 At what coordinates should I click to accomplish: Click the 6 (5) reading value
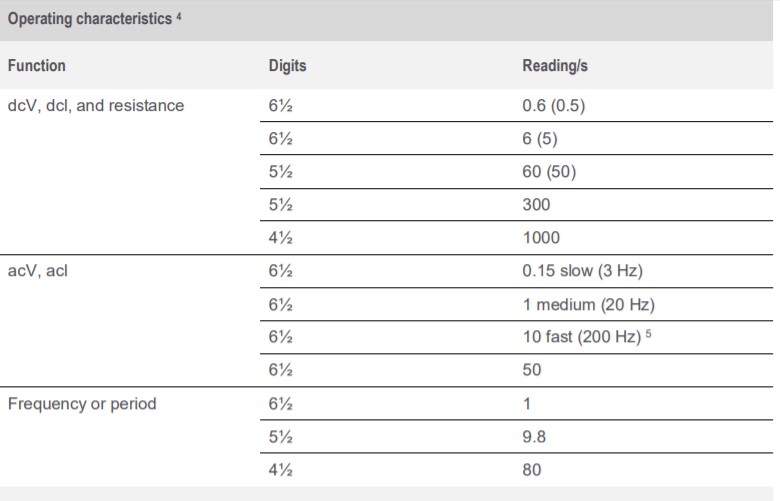[x=540, y=138]
